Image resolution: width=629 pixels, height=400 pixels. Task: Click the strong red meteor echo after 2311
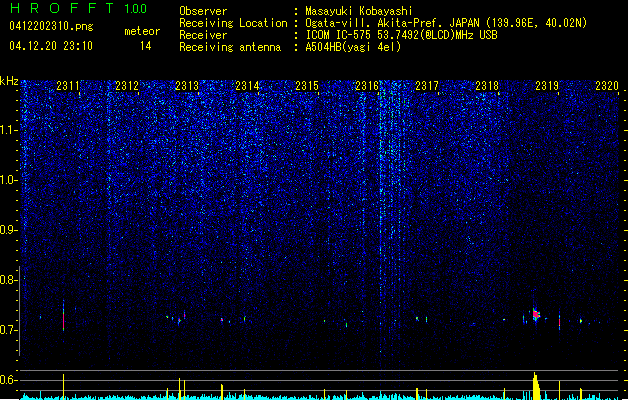pos(63,320)
